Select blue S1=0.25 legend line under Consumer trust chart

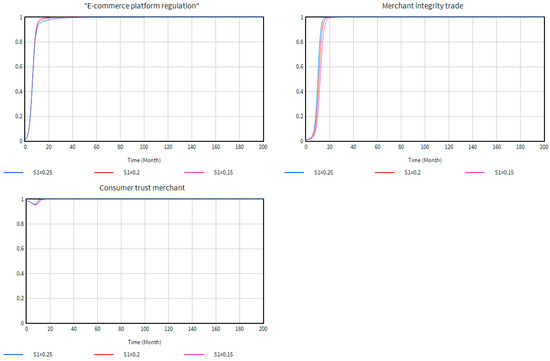click(x=13, y=354)
